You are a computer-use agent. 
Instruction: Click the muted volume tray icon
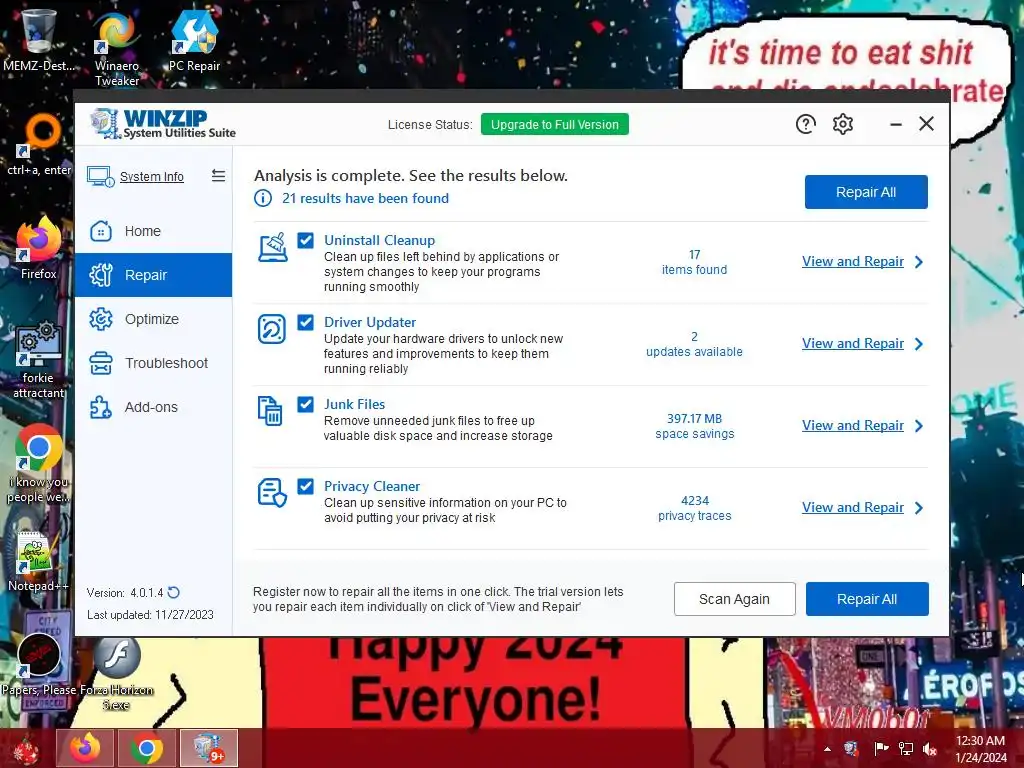(x=930, y=749)
